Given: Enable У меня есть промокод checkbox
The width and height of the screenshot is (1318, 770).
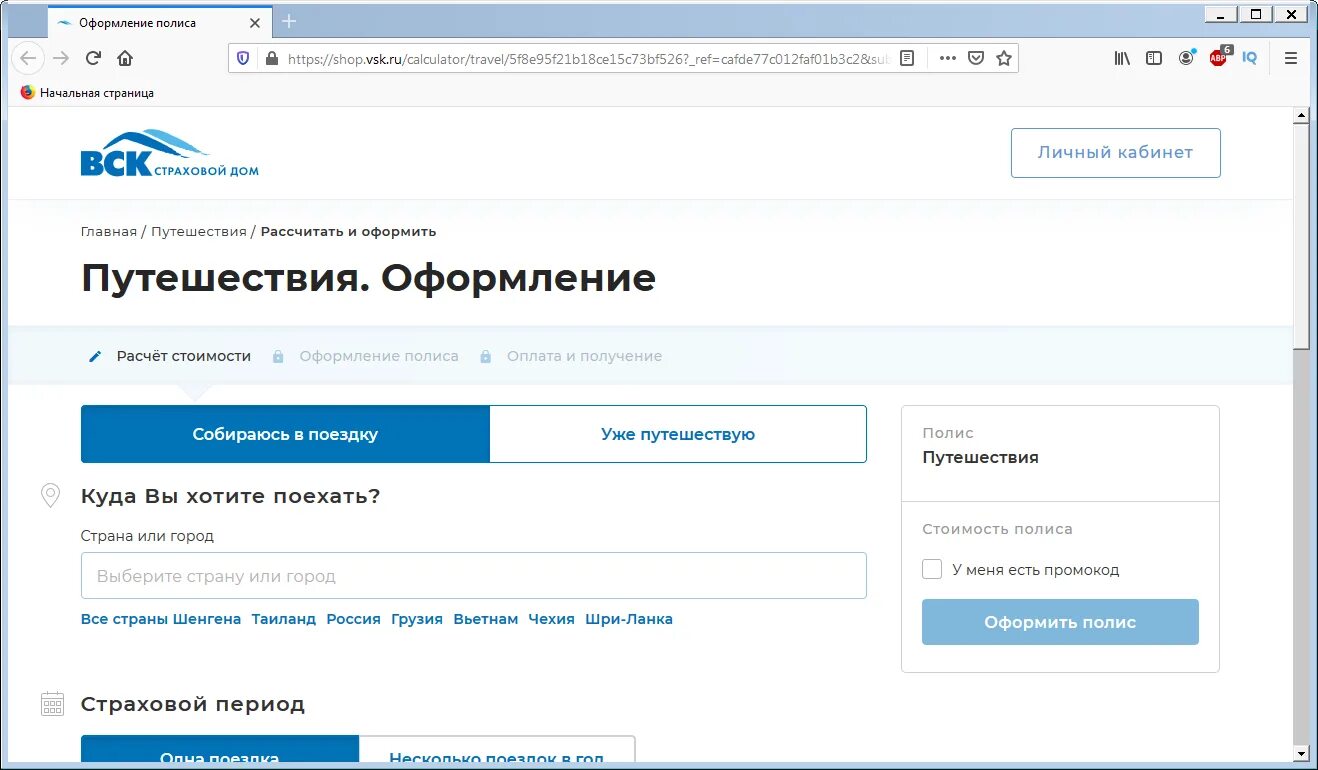Looking at the screenshot, I should click(932, 569).
